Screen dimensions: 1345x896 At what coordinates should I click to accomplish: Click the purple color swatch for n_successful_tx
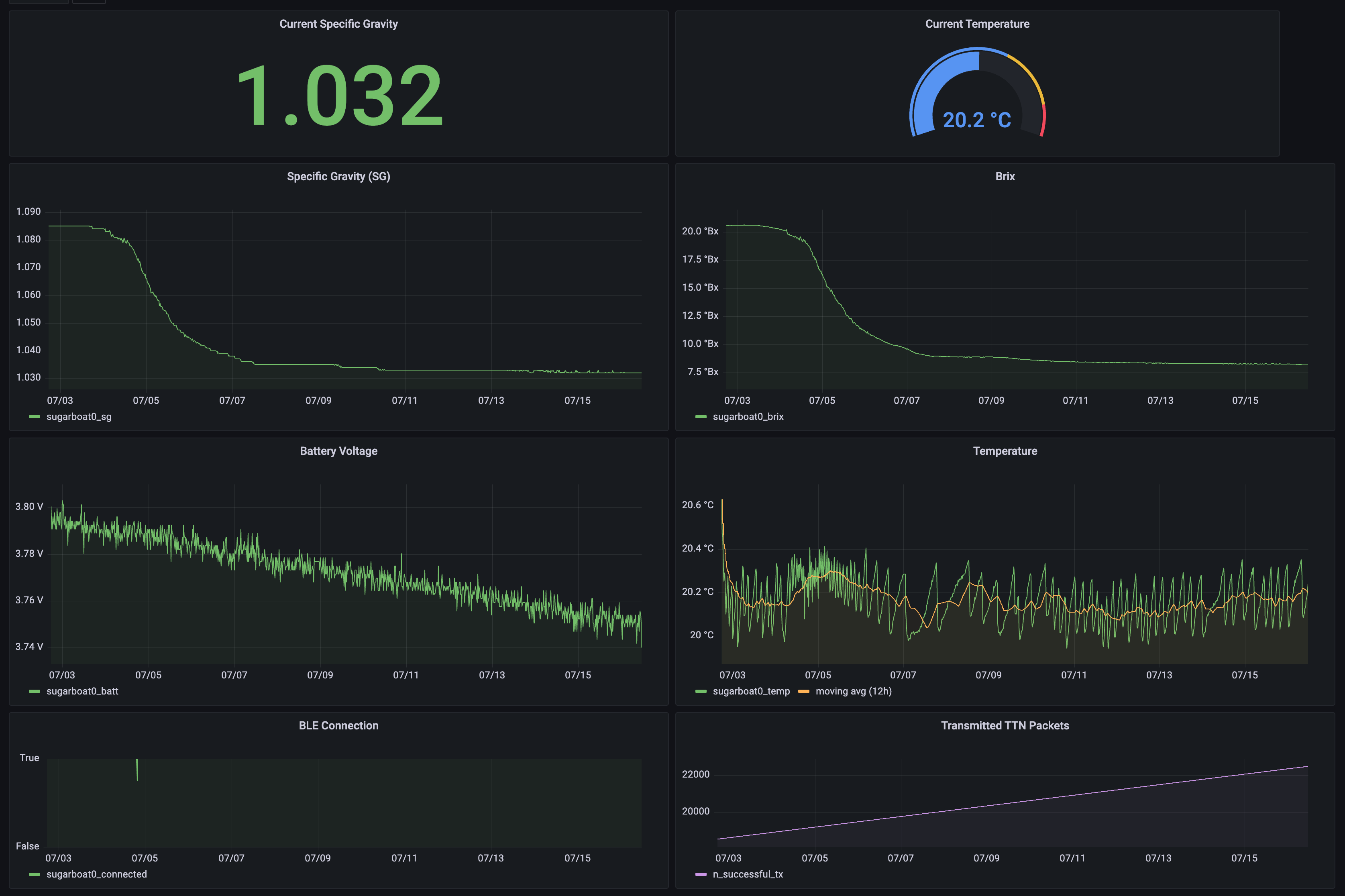pos(701,874)
